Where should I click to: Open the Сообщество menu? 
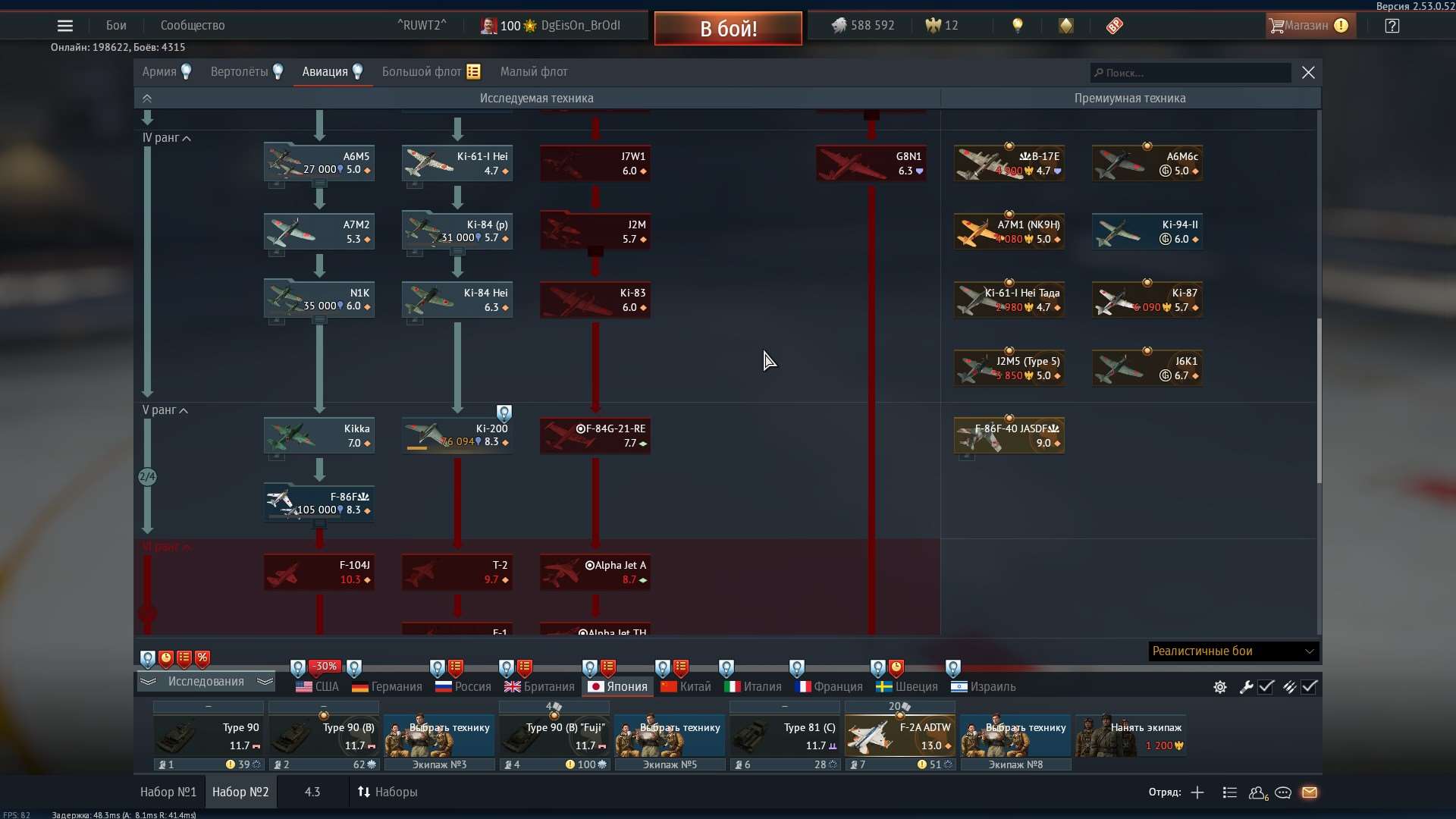pyautogui.click(x=192, y=25)
